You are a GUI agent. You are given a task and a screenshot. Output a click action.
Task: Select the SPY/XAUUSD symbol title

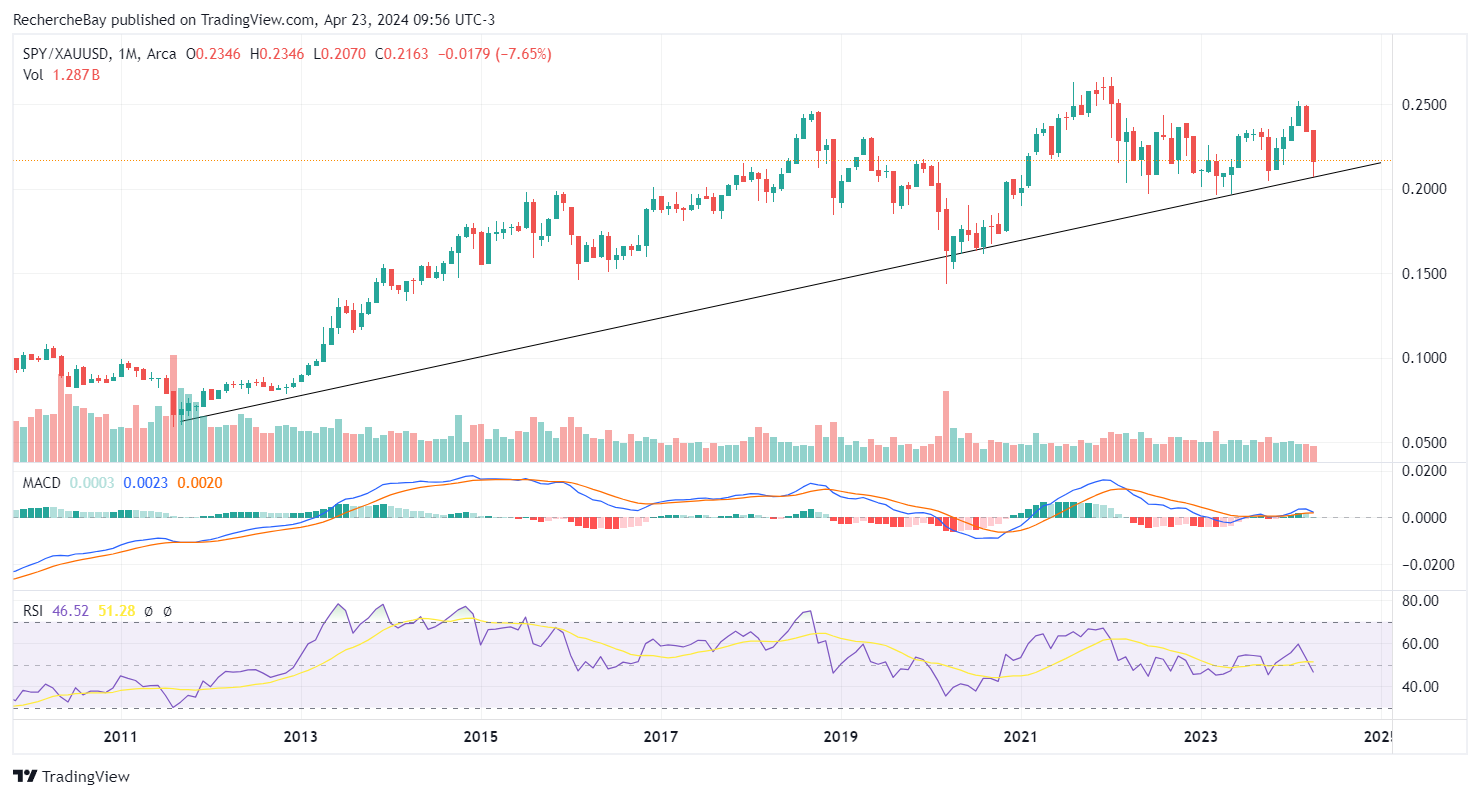(65, 54)
